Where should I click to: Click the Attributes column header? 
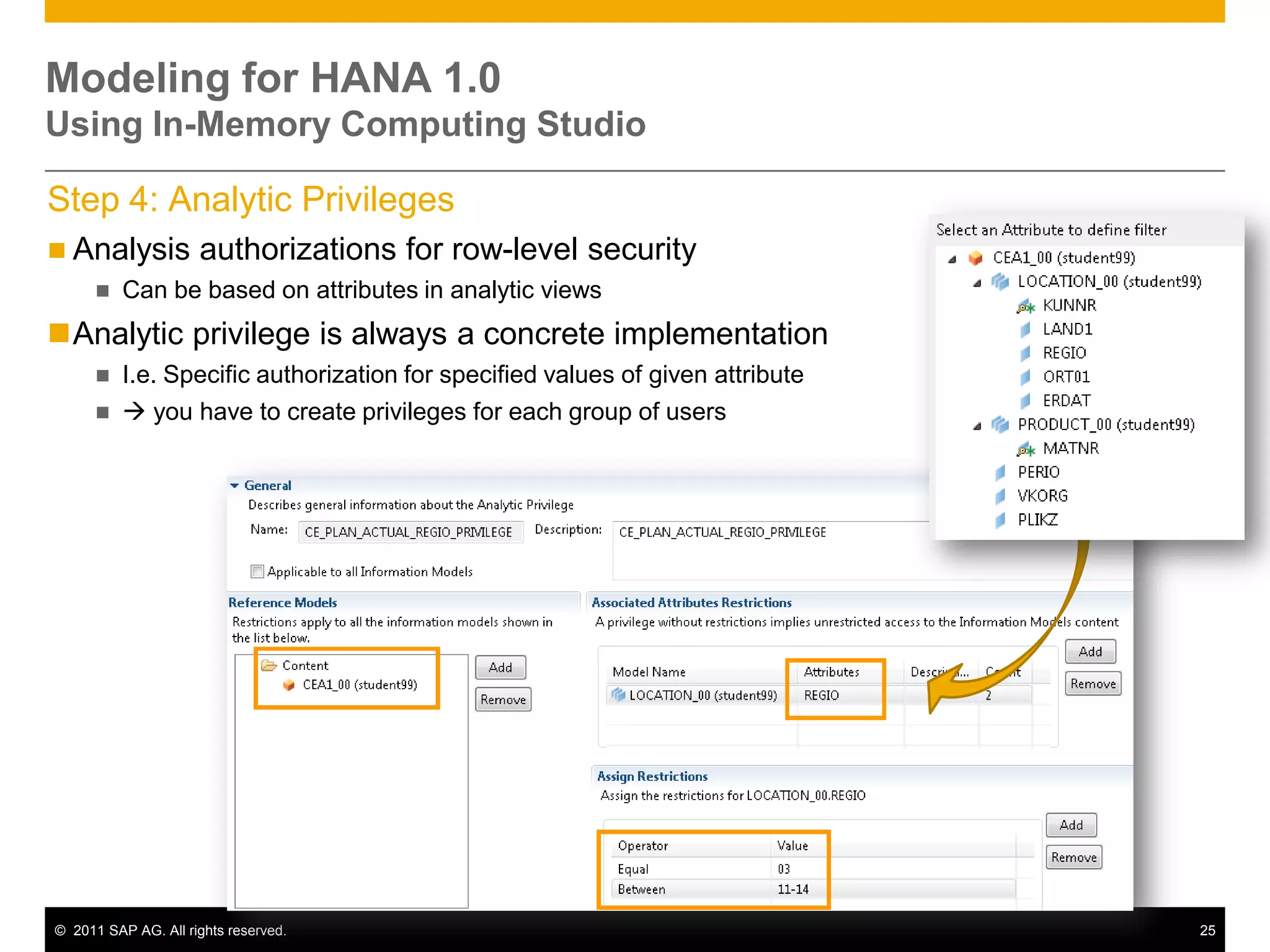click(x=831, y=672)
